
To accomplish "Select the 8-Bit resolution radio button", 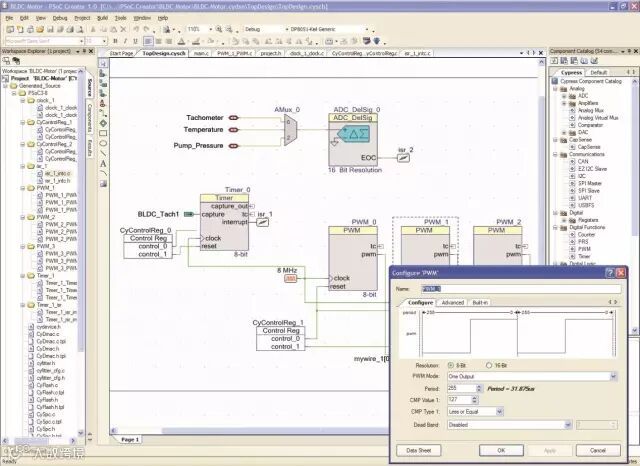I will (451, 365).
